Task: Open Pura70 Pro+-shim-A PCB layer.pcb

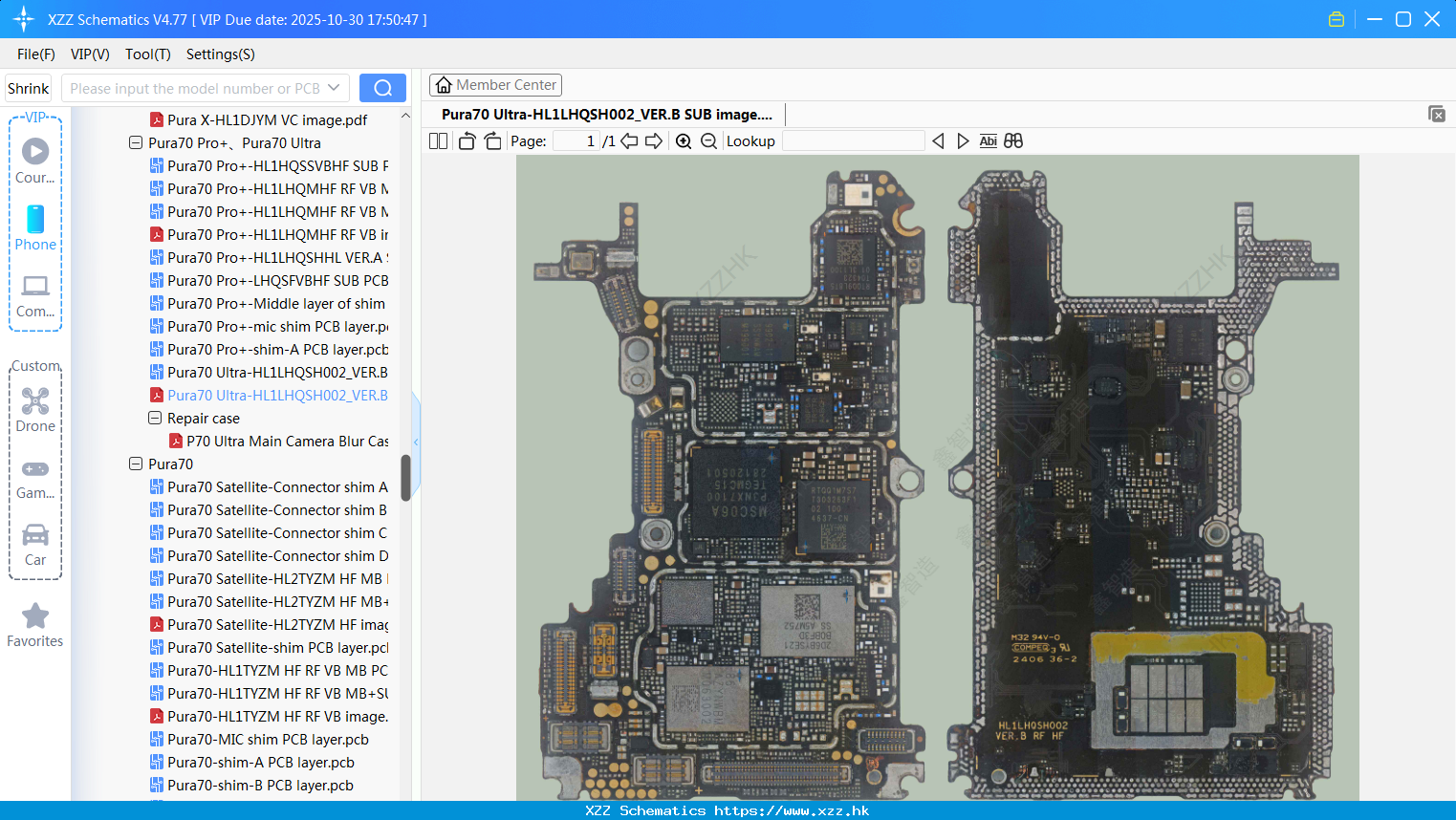Action: [269, 349]
